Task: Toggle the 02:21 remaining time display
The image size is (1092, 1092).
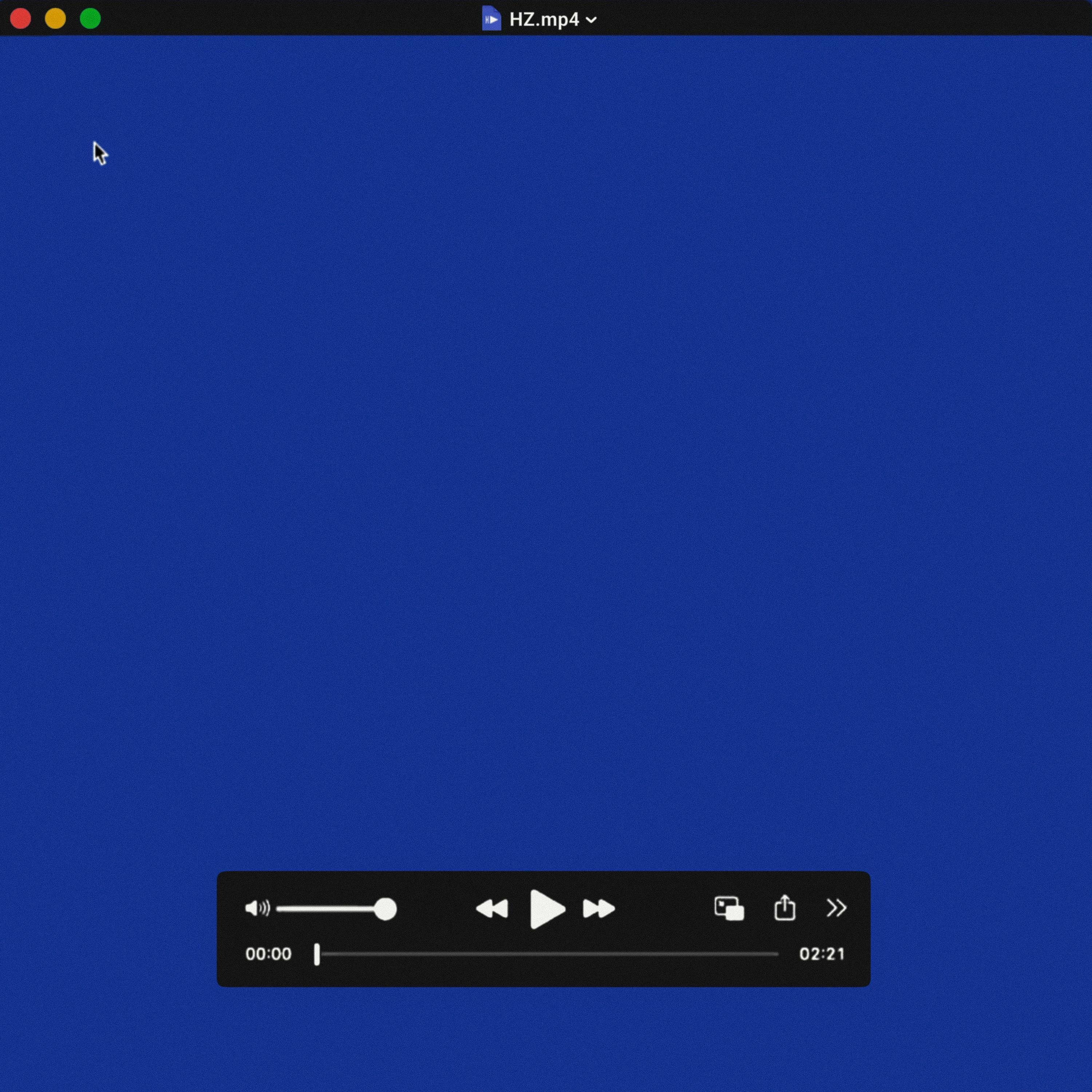Action: (822, 954)
